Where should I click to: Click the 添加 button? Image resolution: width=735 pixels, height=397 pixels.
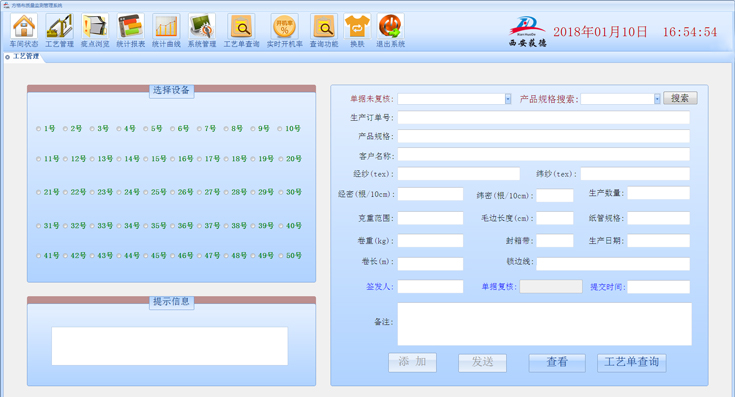[412, 362]
